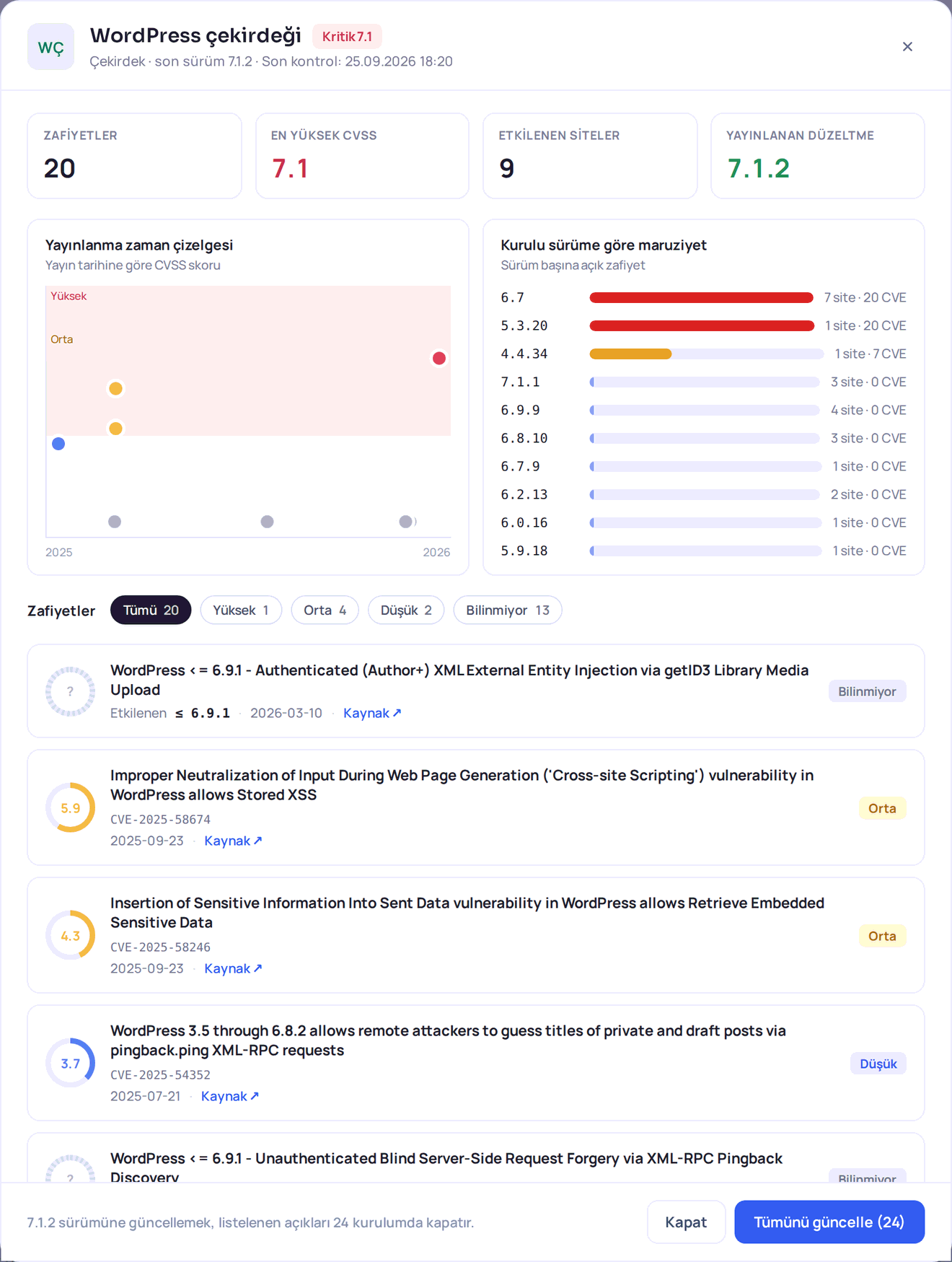
Task: Click the '1 site · 7 CVE' label
Action: pos(870,354)
